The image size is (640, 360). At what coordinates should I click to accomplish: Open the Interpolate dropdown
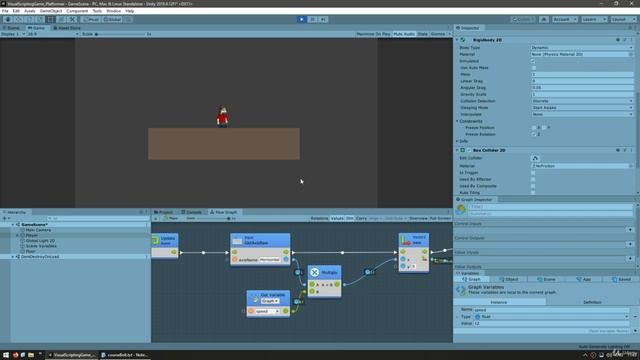click(582, 114)
